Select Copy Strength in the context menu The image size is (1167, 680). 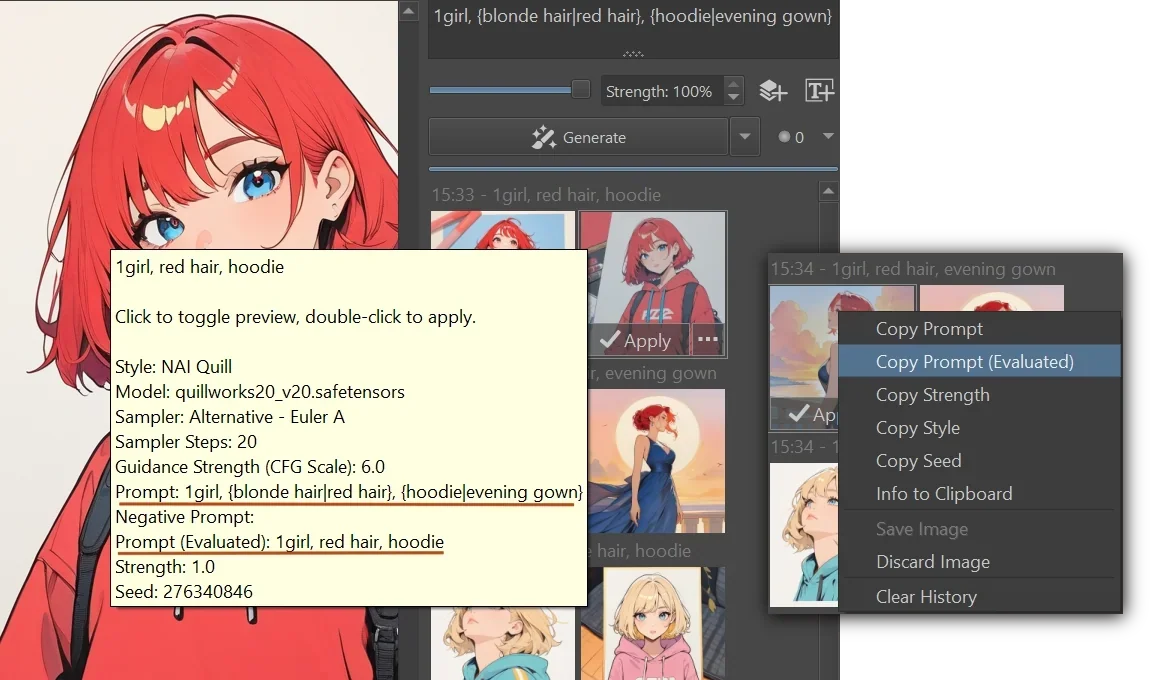pos(932,395)
